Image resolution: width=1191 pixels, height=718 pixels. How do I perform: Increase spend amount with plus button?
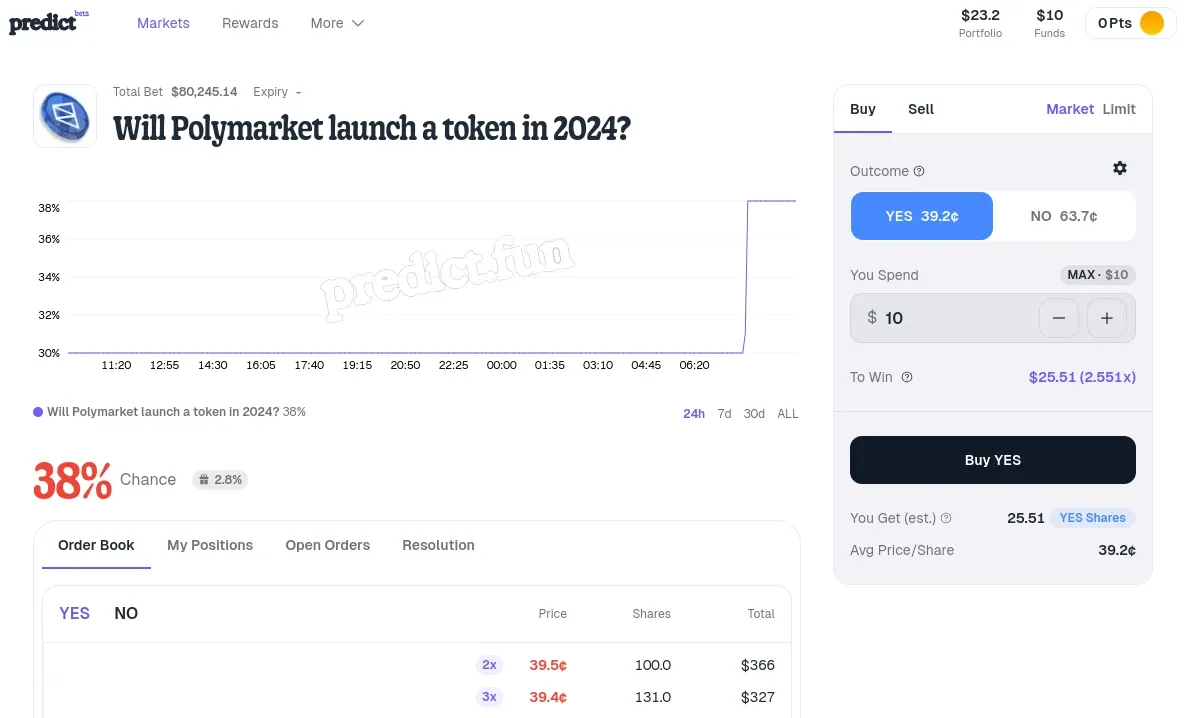tap(1107, 318)
